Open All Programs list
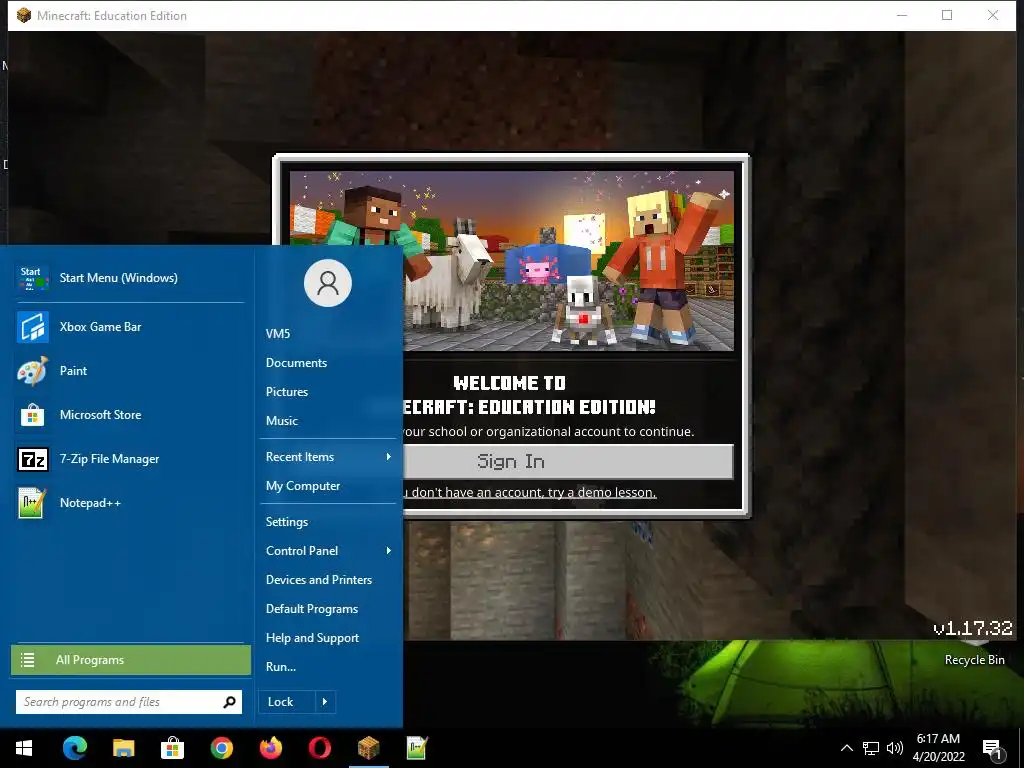The width and height of the screenshot is (1024, 768). 131,660
